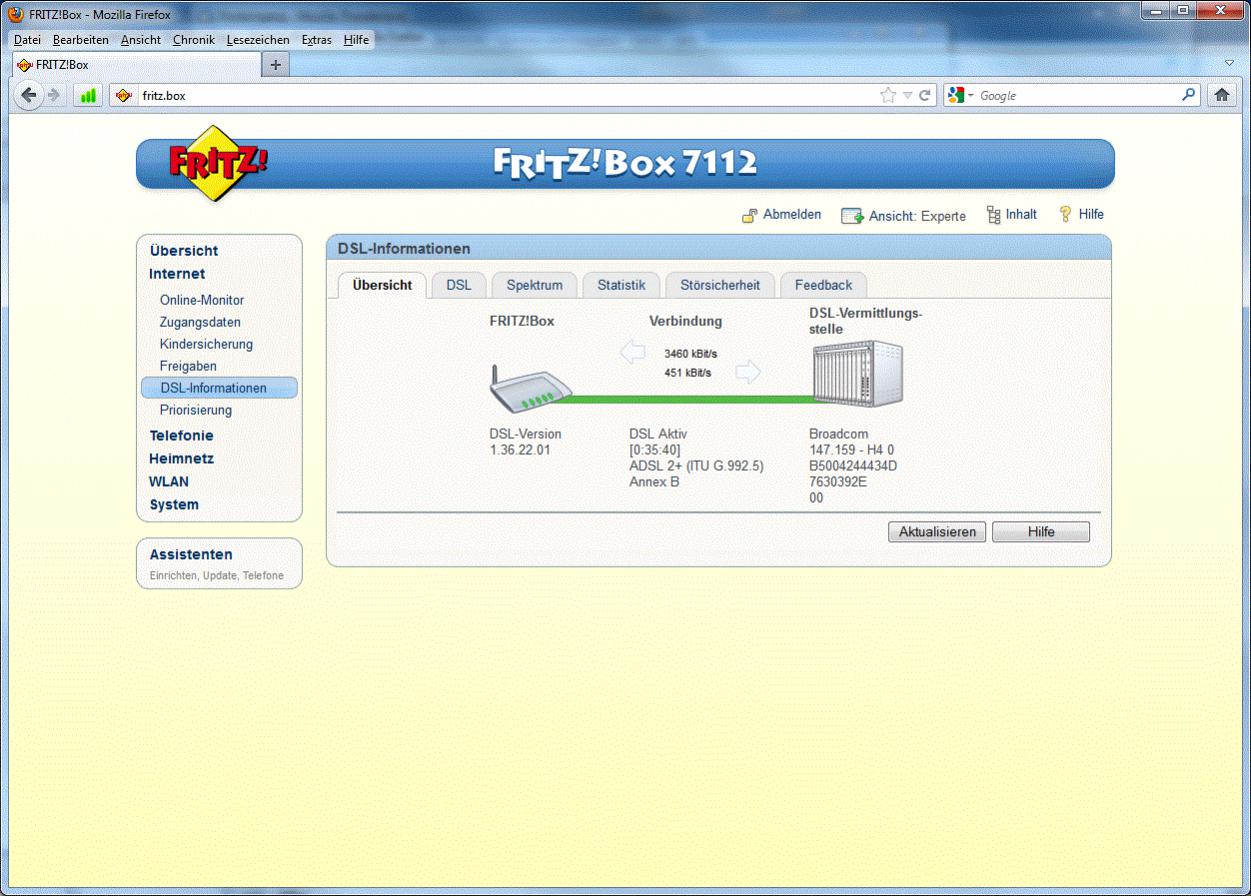Select the FRITZ!Box browser tab

point(135,64)
